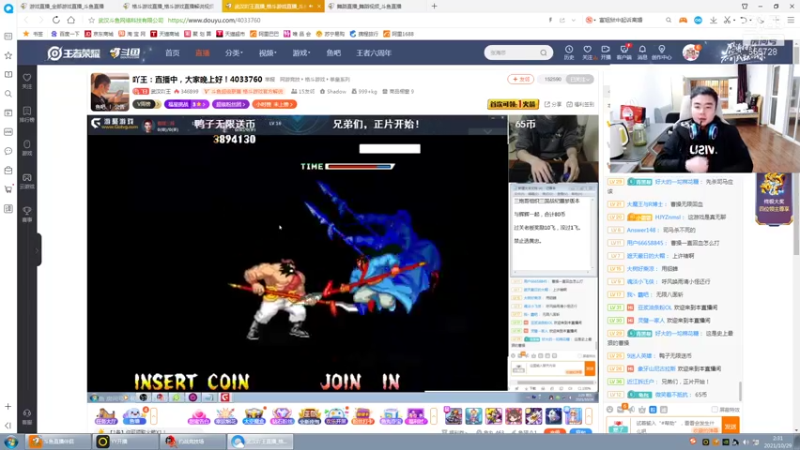The width and height of the screenshot is (800, 450).
Task: Click the 福利签到 check-in icon
Action: tap(580, 104)
